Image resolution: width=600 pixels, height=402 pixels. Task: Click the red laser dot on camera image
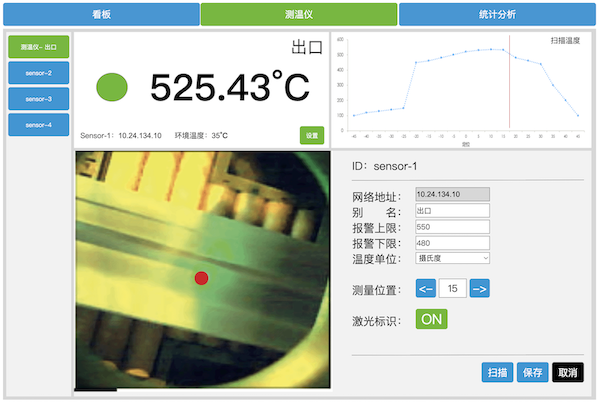[x=201, y=277]
